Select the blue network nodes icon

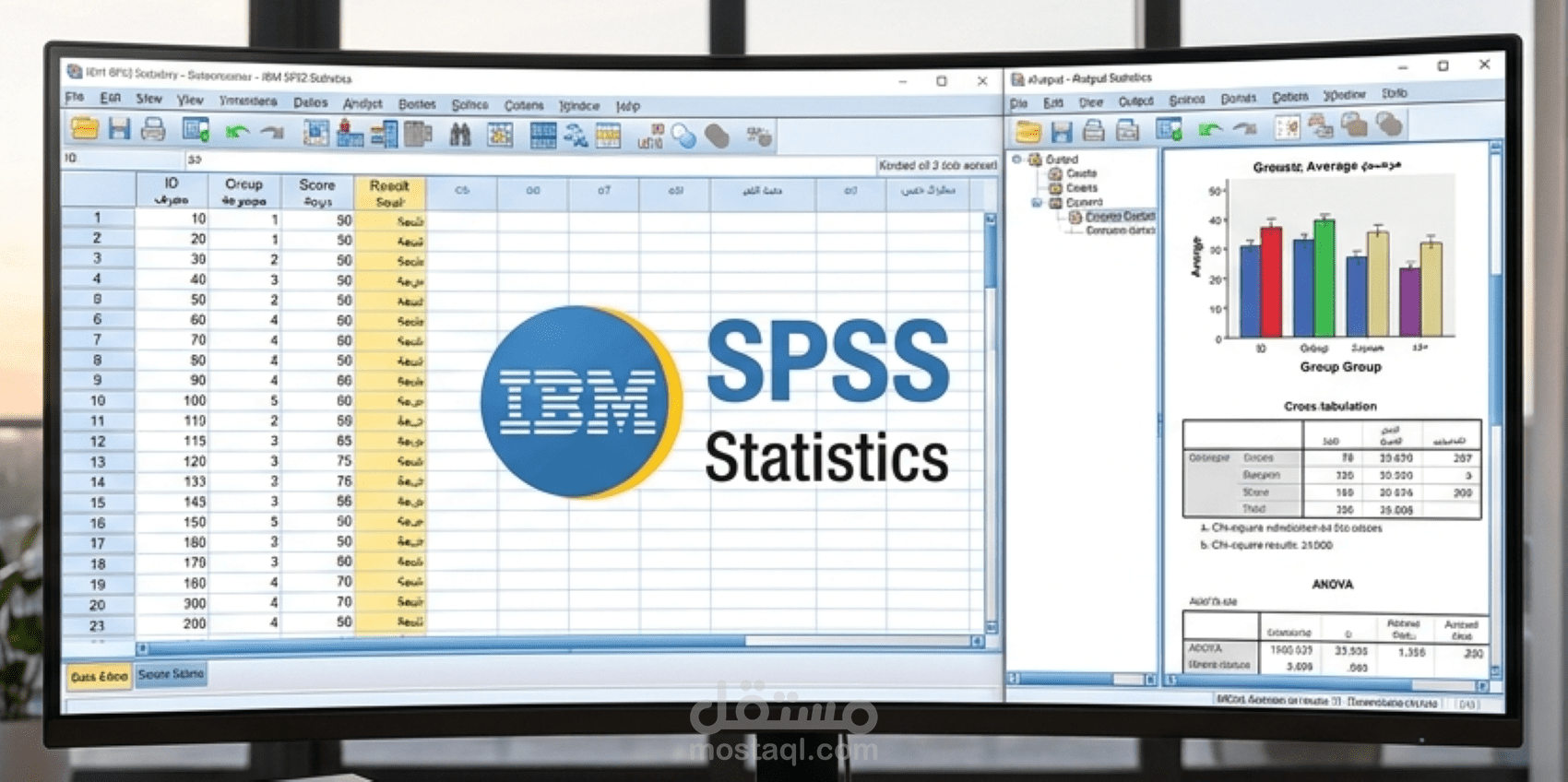pos(576,136)
